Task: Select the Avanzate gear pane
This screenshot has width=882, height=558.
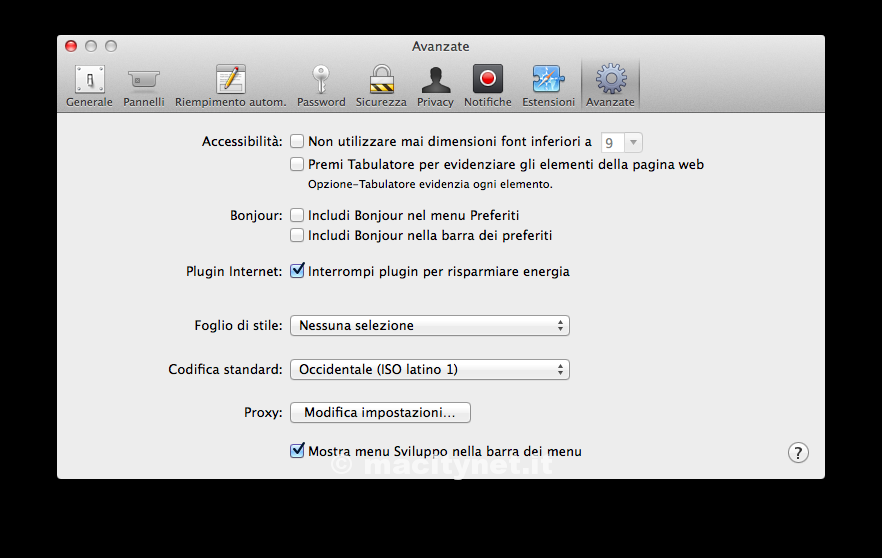Action: pos(610,86)
